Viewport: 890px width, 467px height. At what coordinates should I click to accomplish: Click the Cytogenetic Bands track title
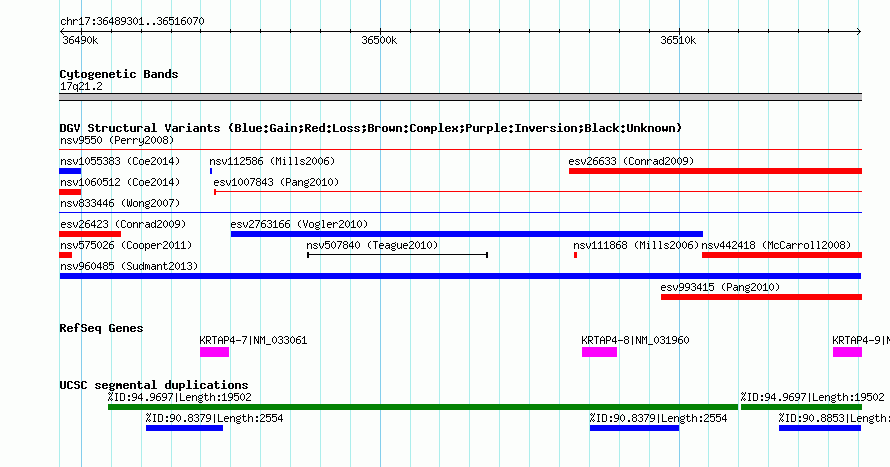tap(119, 74)
